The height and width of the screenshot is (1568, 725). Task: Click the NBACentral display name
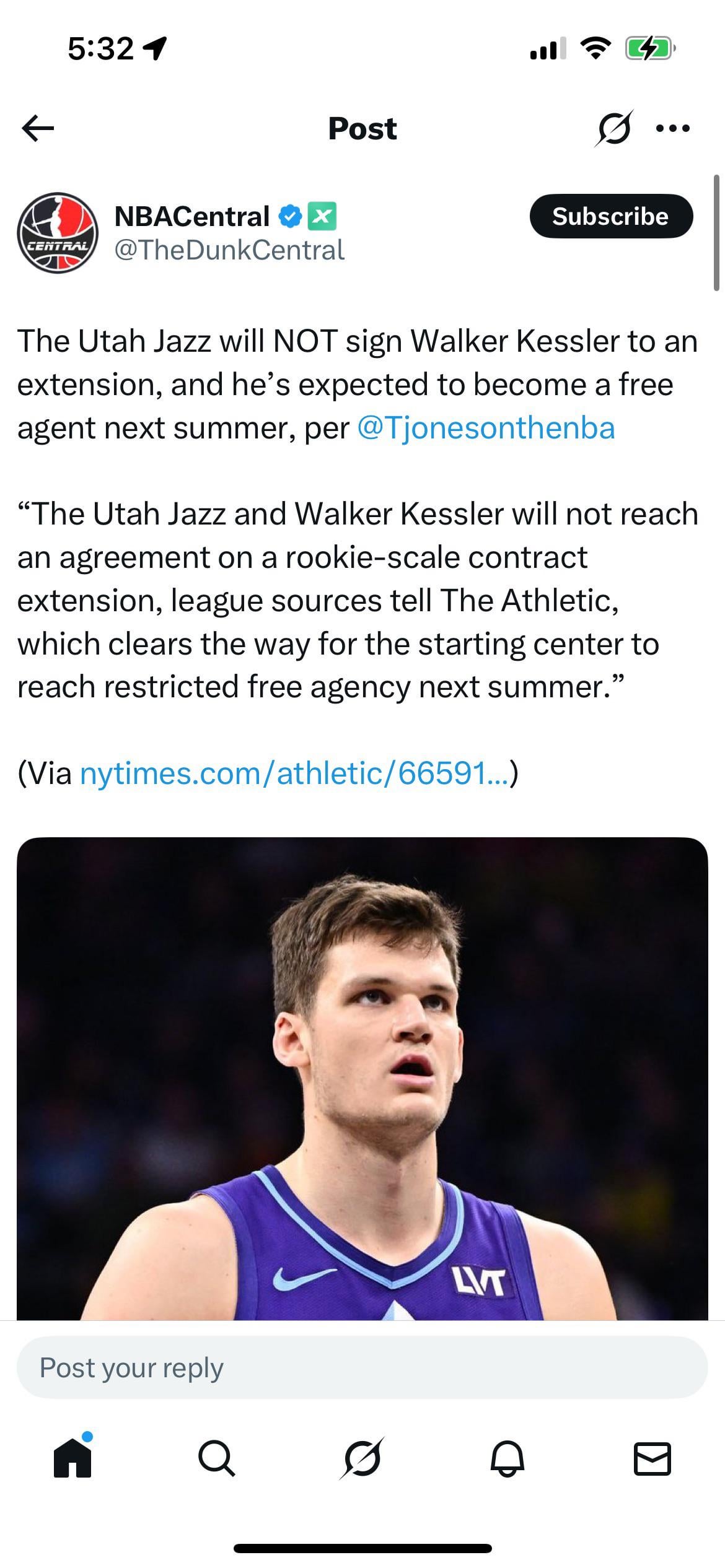pos(192,216)
